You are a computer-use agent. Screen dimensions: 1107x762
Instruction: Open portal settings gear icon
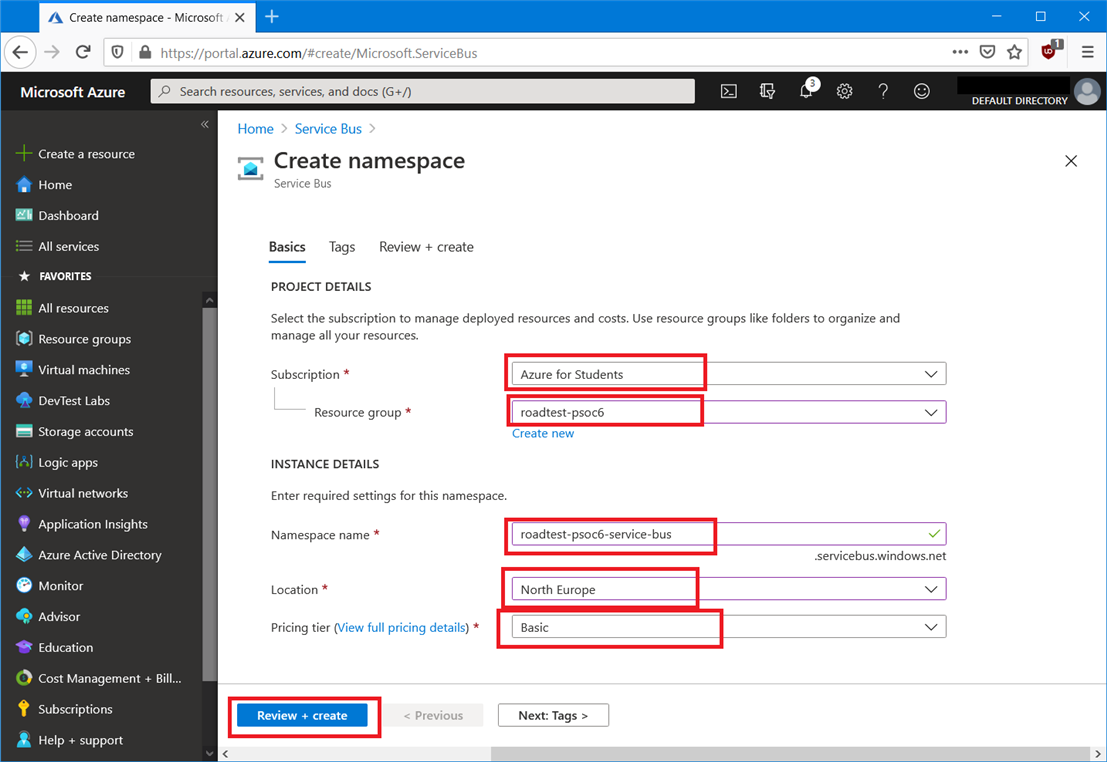844,91
